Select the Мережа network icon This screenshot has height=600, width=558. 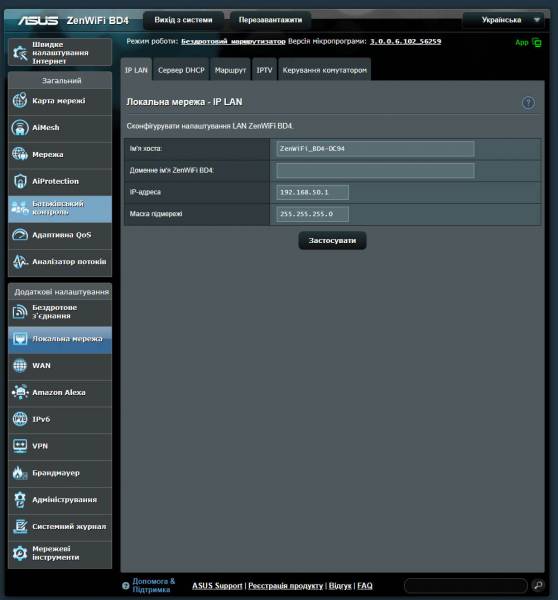[x=20, y=154]
